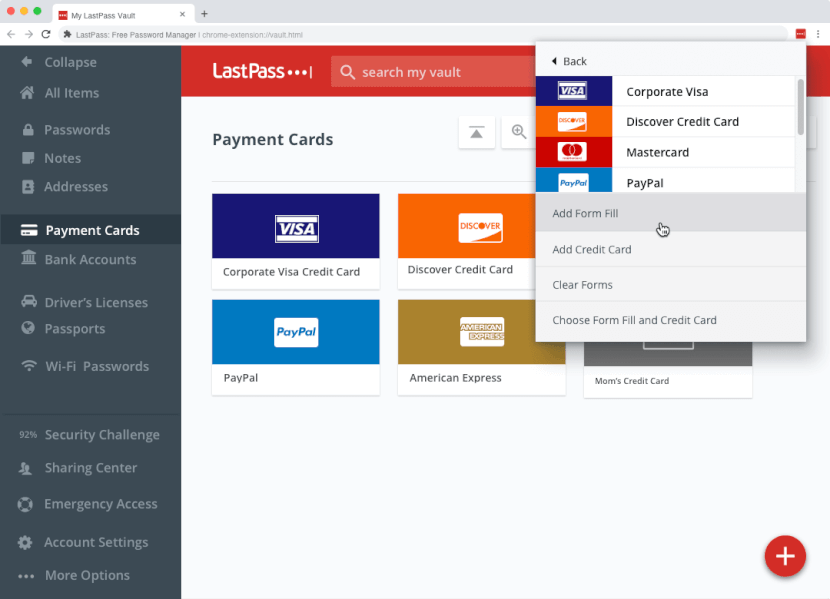
Task: Choose Add Form Fill menu entry
Action: pos(671,213)
